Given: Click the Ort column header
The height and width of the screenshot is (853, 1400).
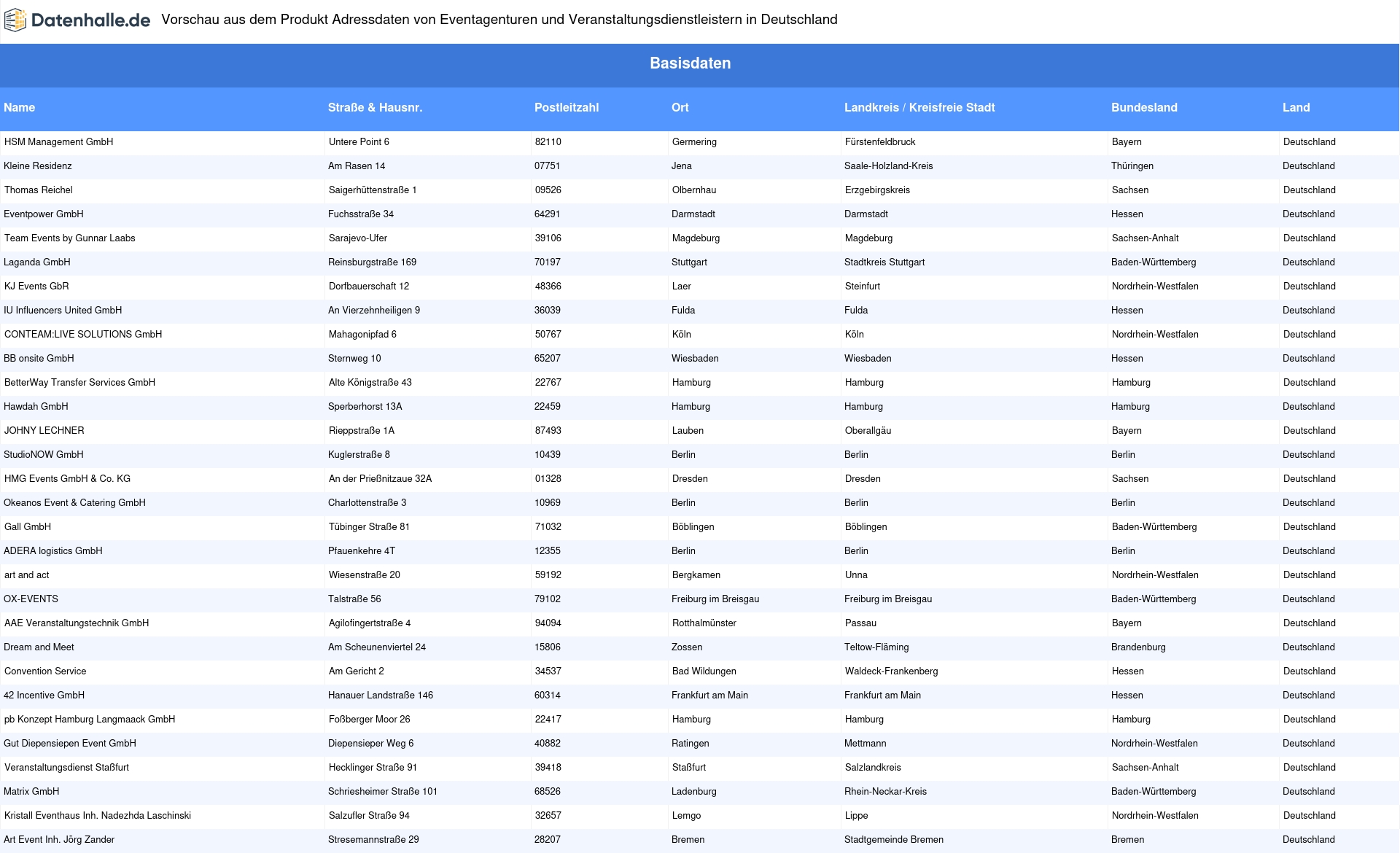Looking at the screenshot, I should coord(680,108).
